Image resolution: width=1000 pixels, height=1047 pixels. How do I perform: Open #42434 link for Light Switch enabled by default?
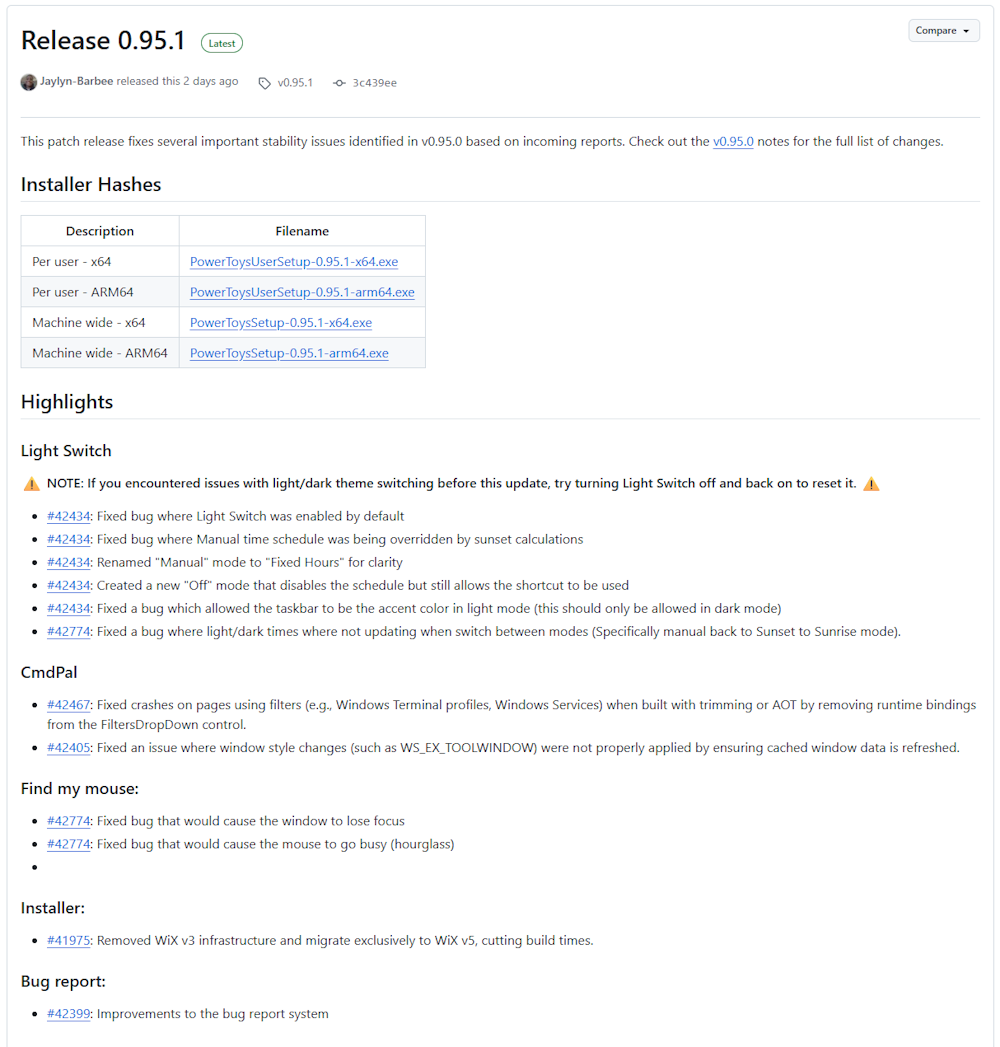(x=68, y=517)
